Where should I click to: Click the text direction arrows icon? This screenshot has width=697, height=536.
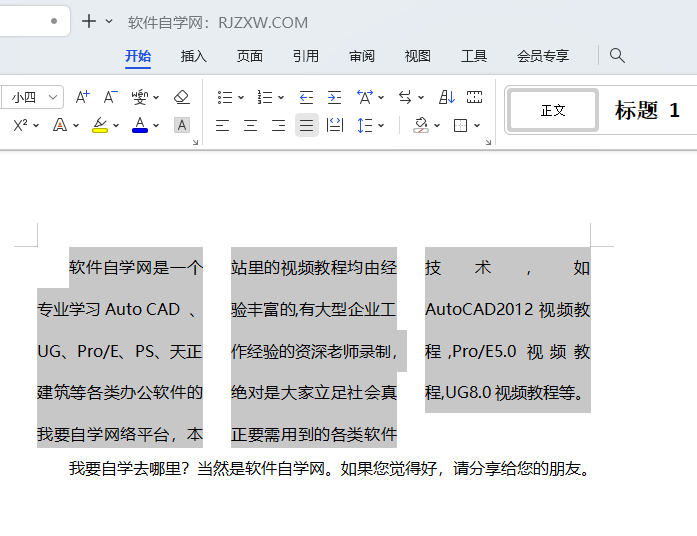coord(405,97)
